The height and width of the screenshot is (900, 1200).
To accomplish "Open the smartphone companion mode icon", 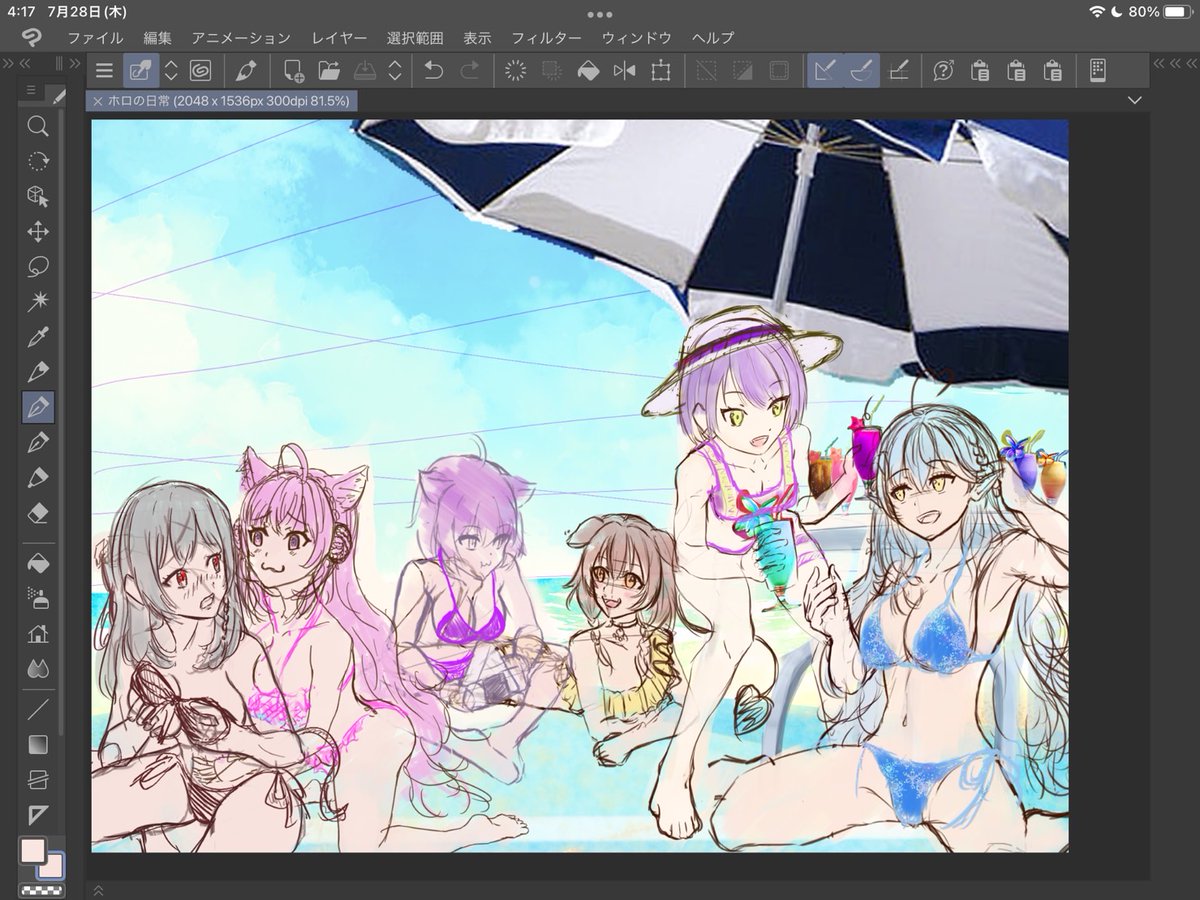I will (x=1097, y=70).
